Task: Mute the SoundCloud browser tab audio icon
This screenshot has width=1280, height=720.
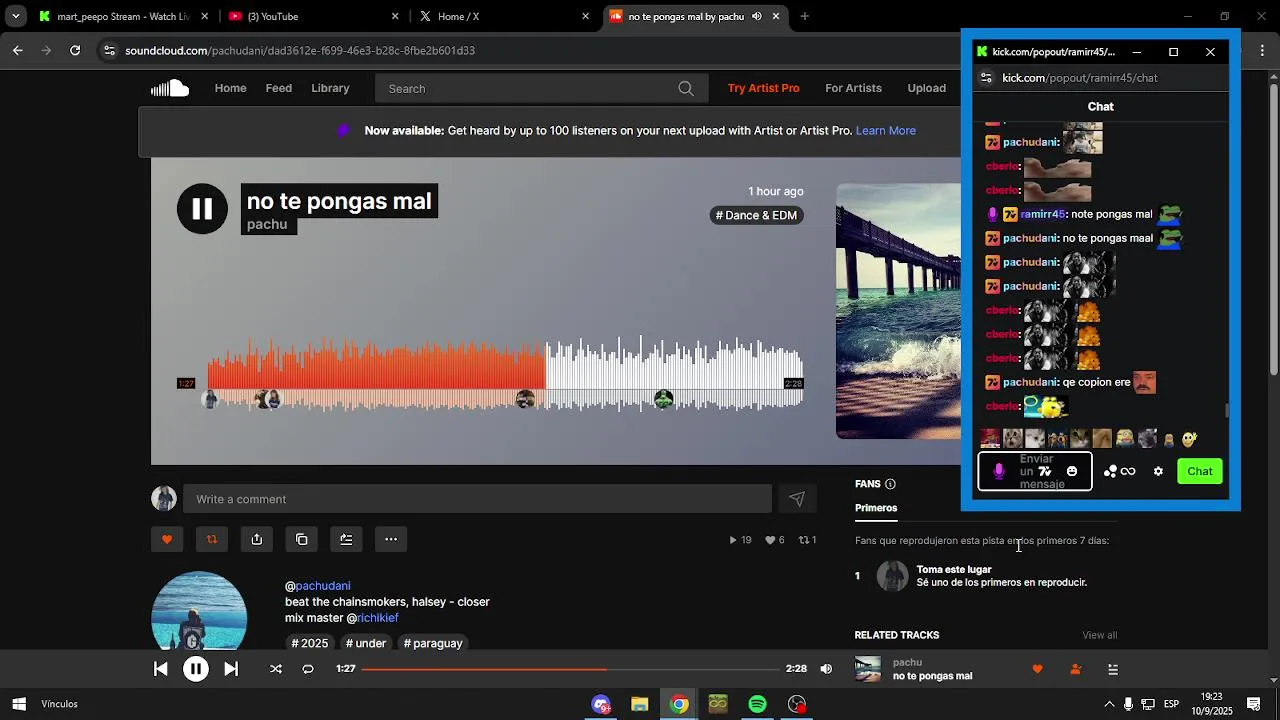Action: click(756, 16)
